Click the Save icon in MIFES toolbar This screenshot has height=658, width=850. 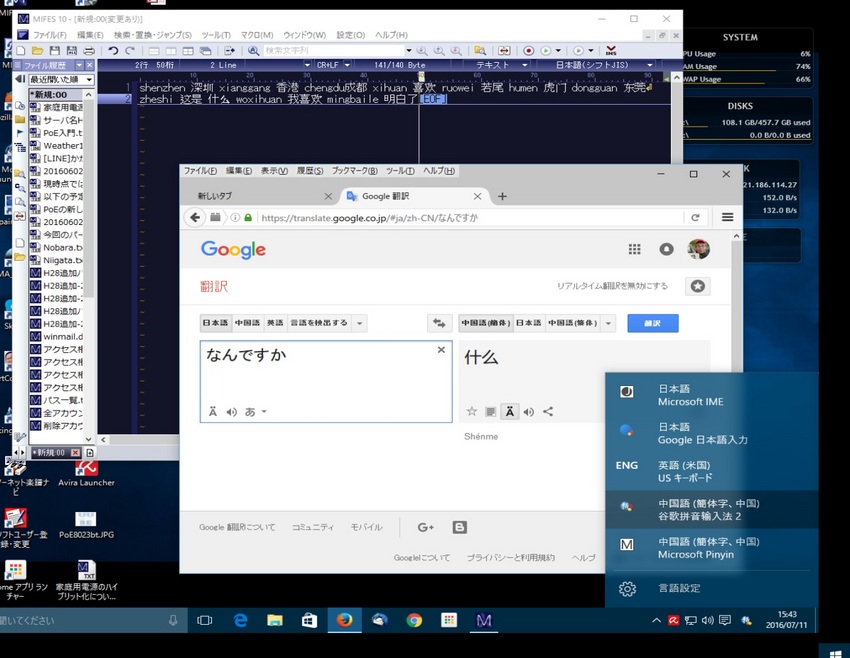coord(54,50)
